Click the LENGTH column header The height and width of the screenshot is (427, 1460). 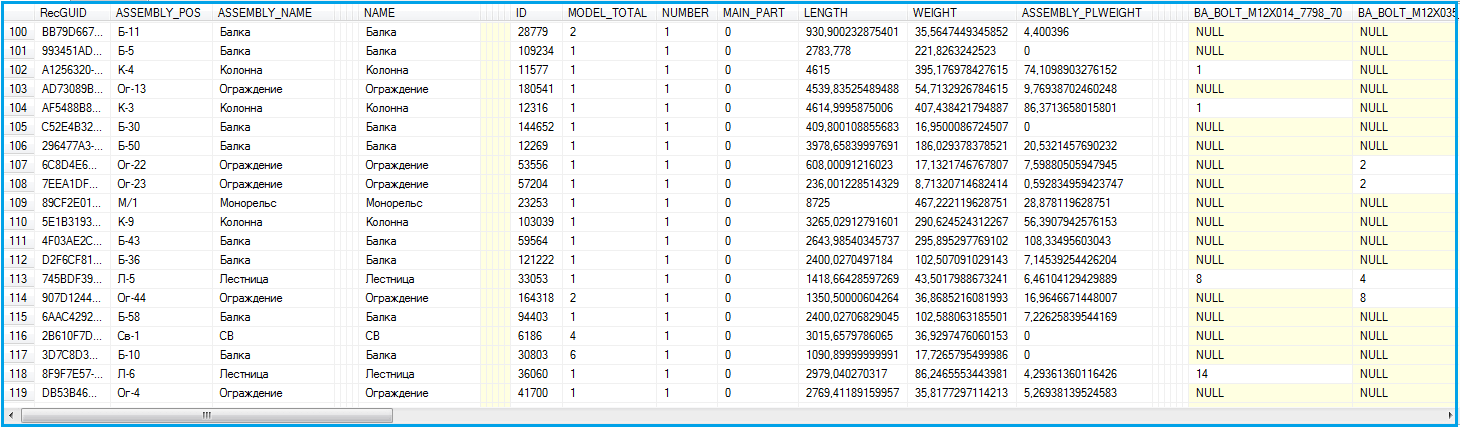coord(826,13)
